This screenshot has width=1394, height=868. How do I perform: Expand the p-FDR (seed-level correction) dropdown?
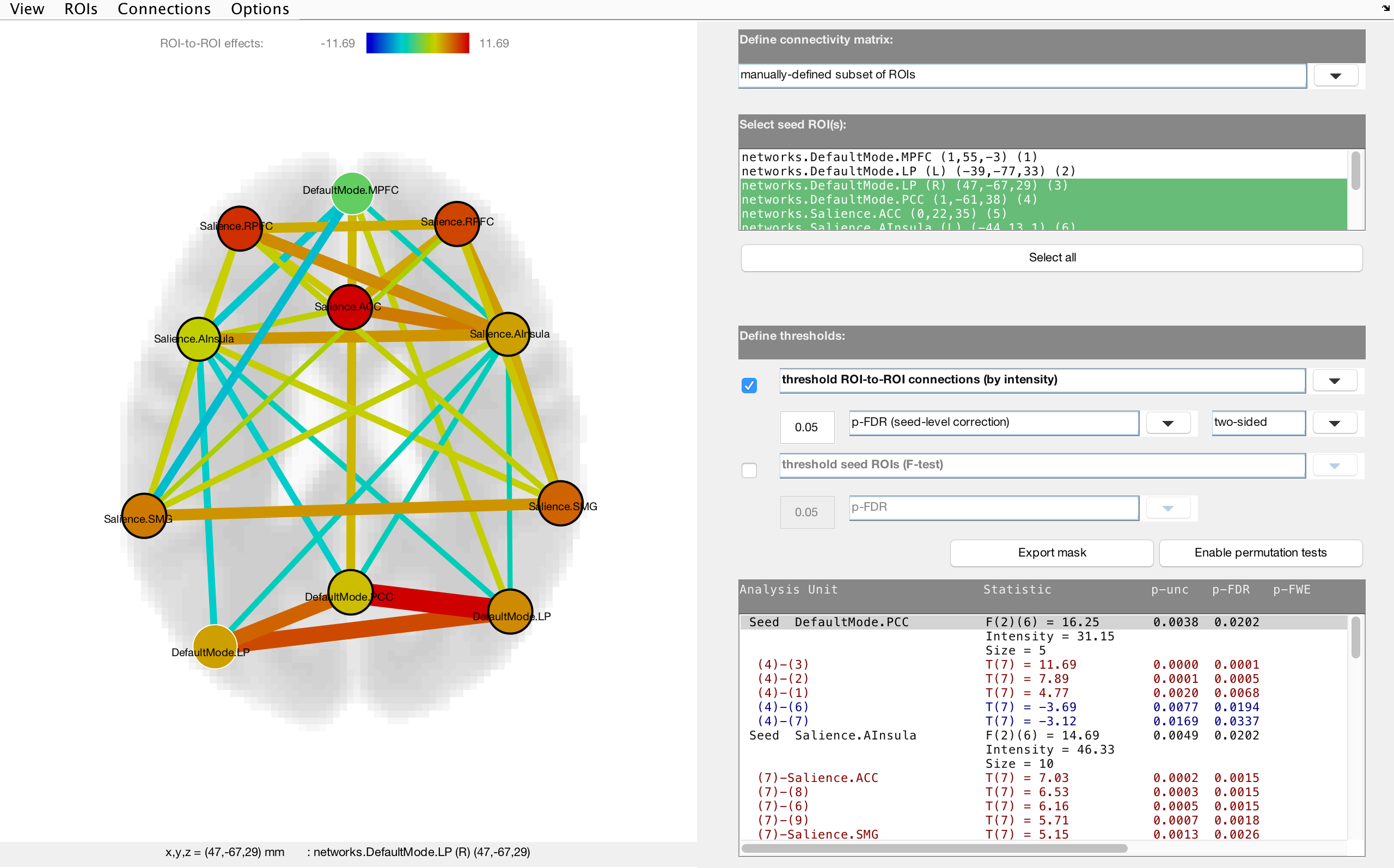tap(1168, 423)
